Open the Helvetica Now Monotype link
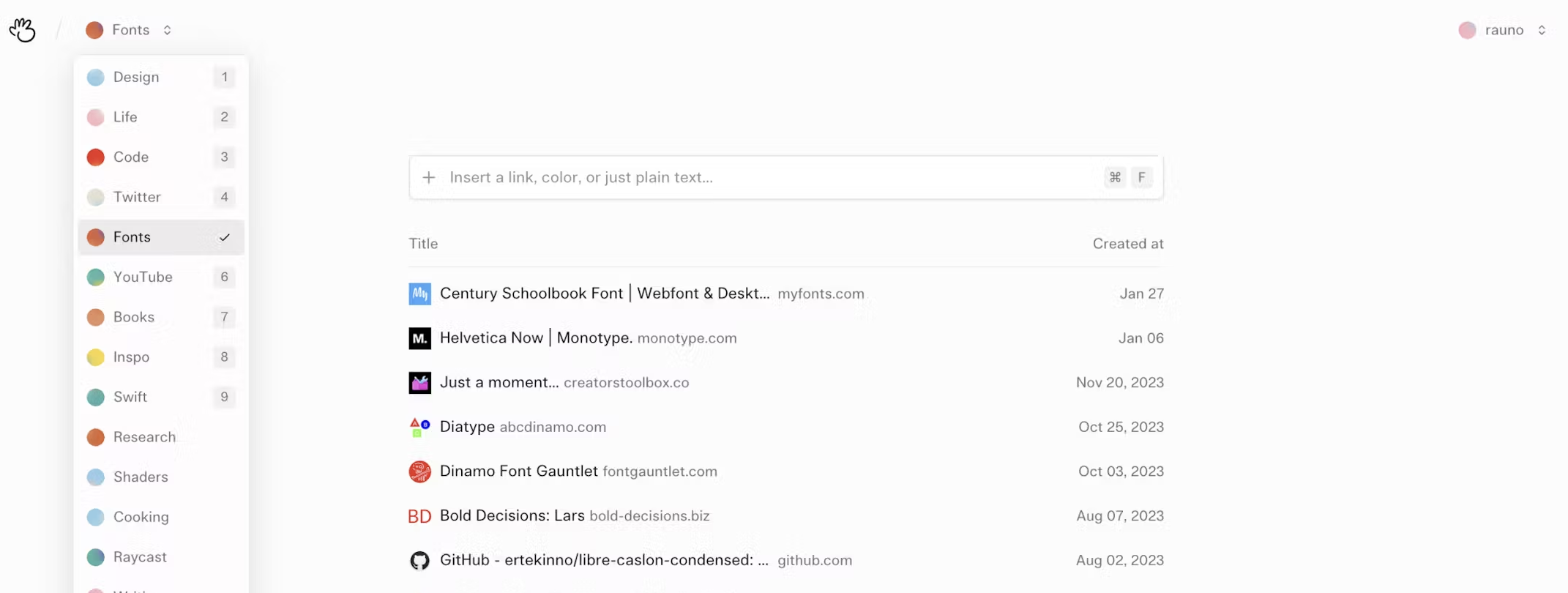The width and height of the screenshot is (1568, 593). coord(536,338)
